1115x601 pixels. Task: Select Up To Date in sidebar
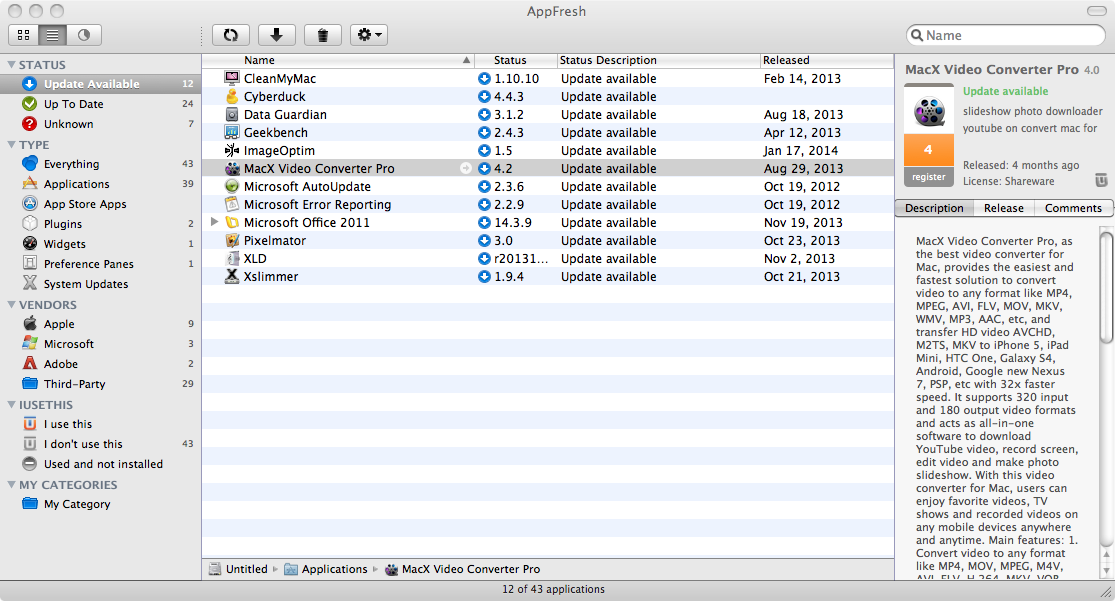tap(73, 104)
